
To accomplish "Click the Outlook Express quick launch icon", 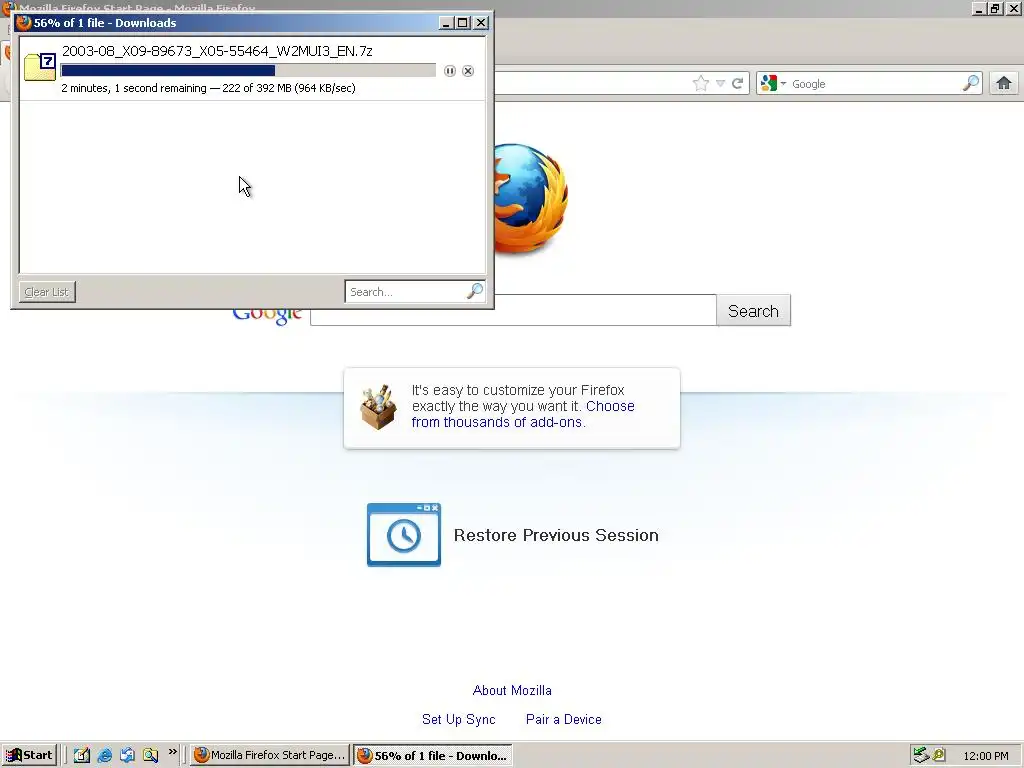I will point(127,756).
